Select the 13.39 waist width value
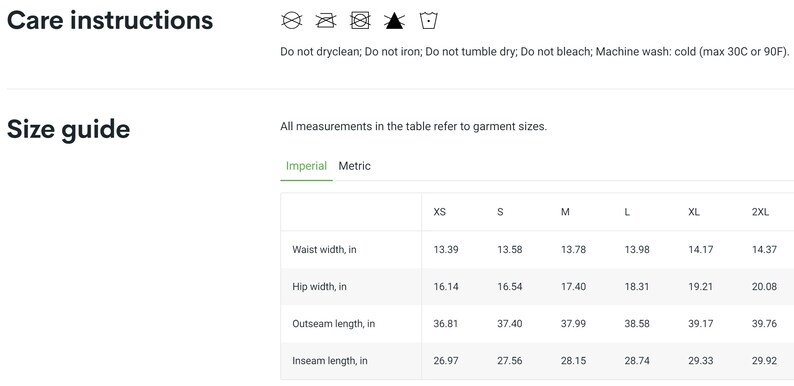Image resolution: width=794 pixels, height=386 pixels. pyautogui.click(x=446, y=250)
